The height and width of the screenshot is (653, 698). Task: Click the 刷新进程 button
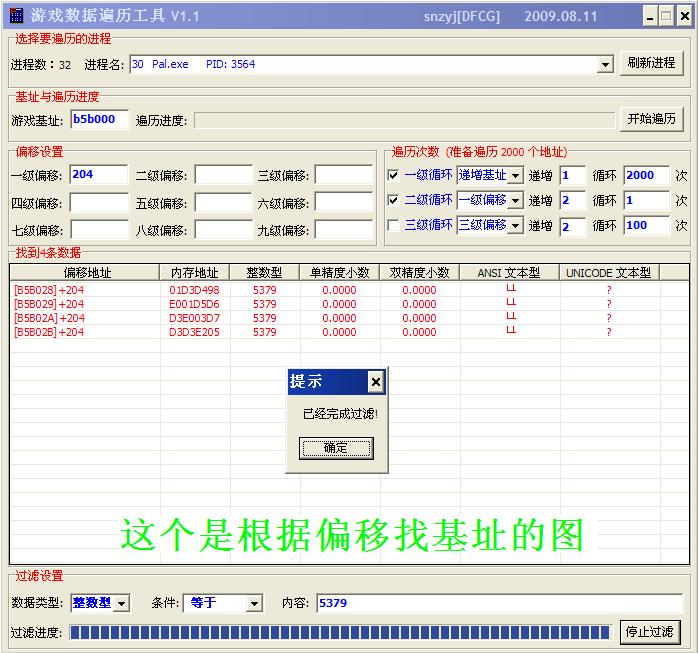point(651,63)
